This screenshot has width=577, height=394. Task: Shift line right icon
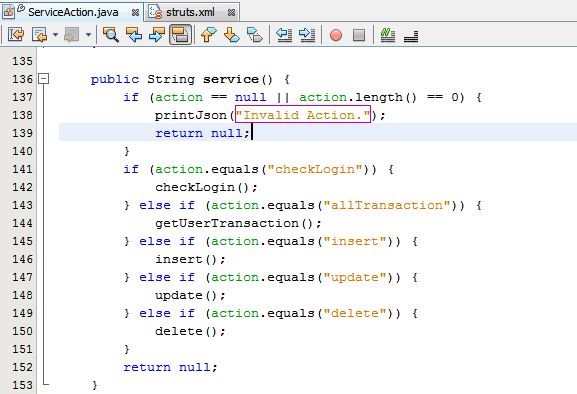click(x=307, y=35)
